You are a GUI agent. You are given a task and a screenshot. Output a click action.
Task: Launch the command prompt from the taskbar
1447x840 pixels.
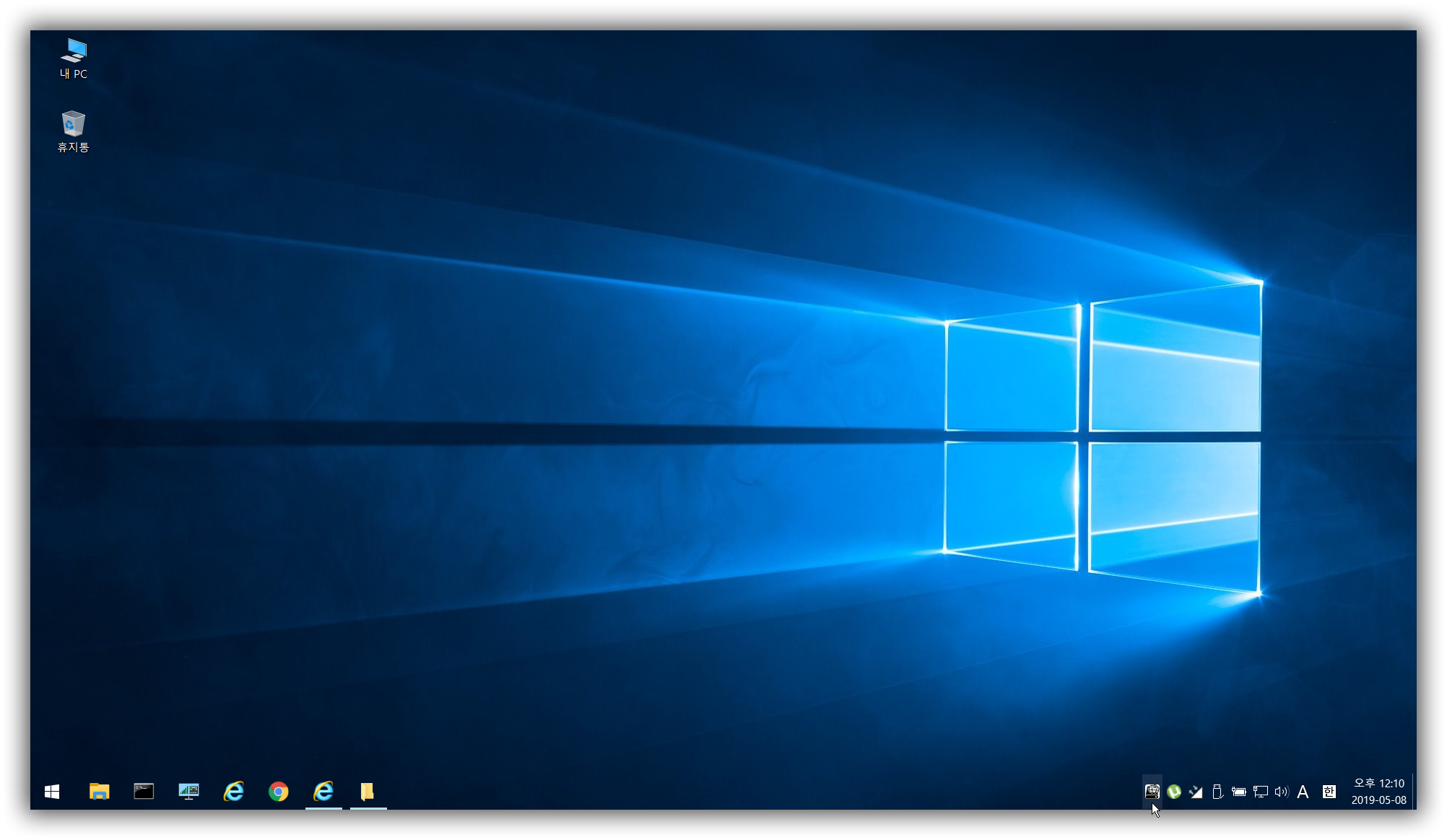coord(144,792)
